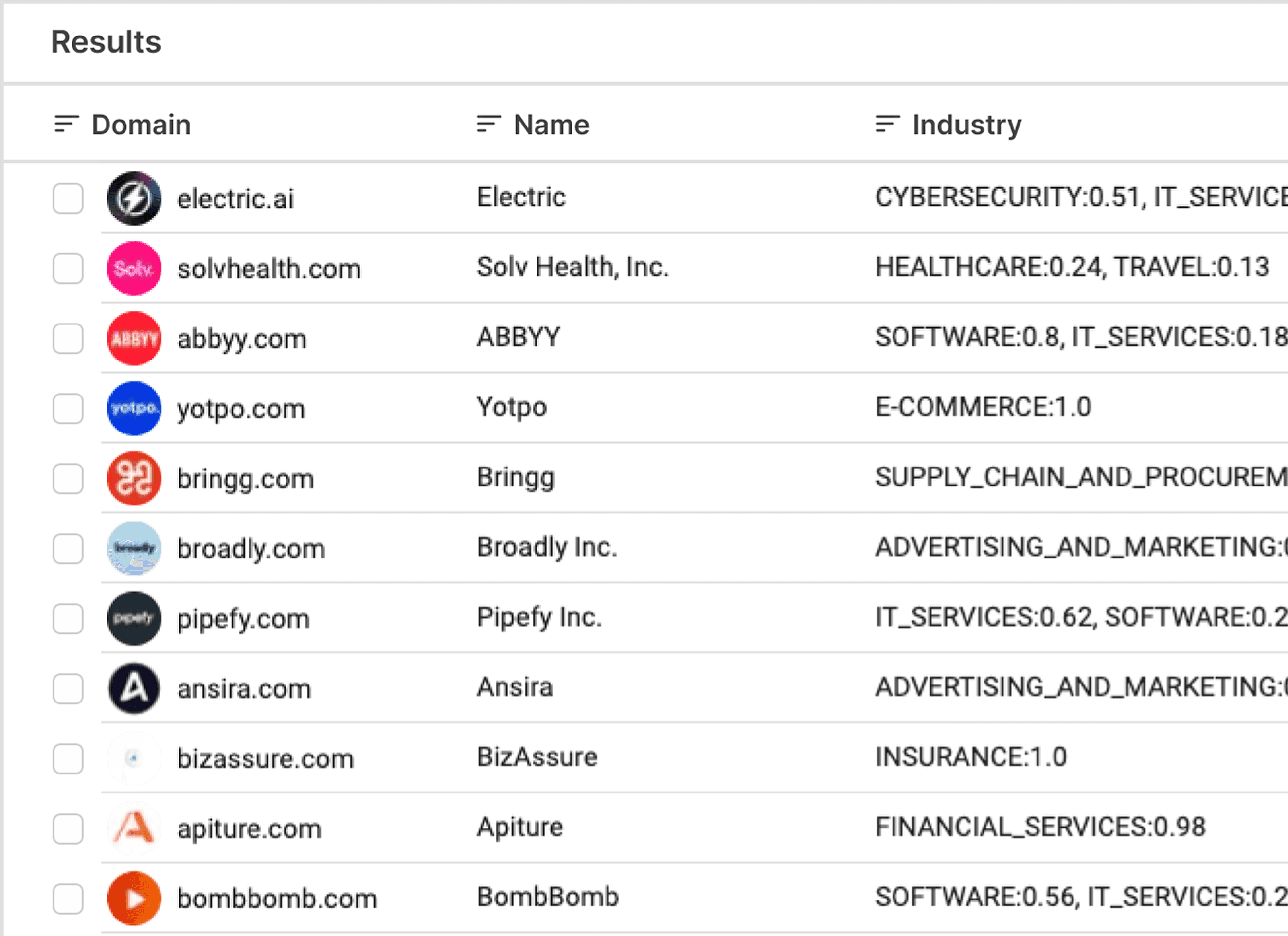Image resolution: width=1288 pixels, height=936 pixels.
Task: Click the Solv Health pink logo
Action: [134, 269]
